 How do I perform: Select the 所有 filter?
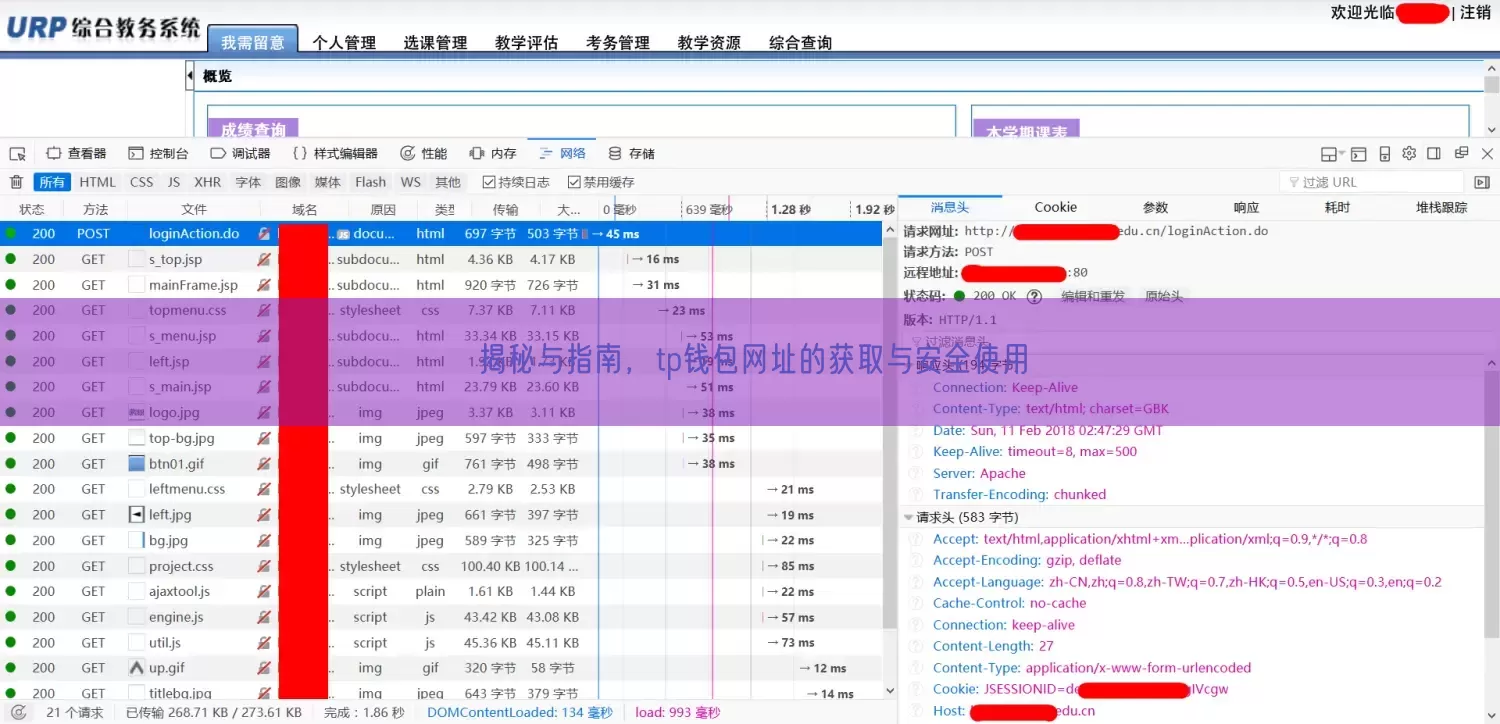52,182
